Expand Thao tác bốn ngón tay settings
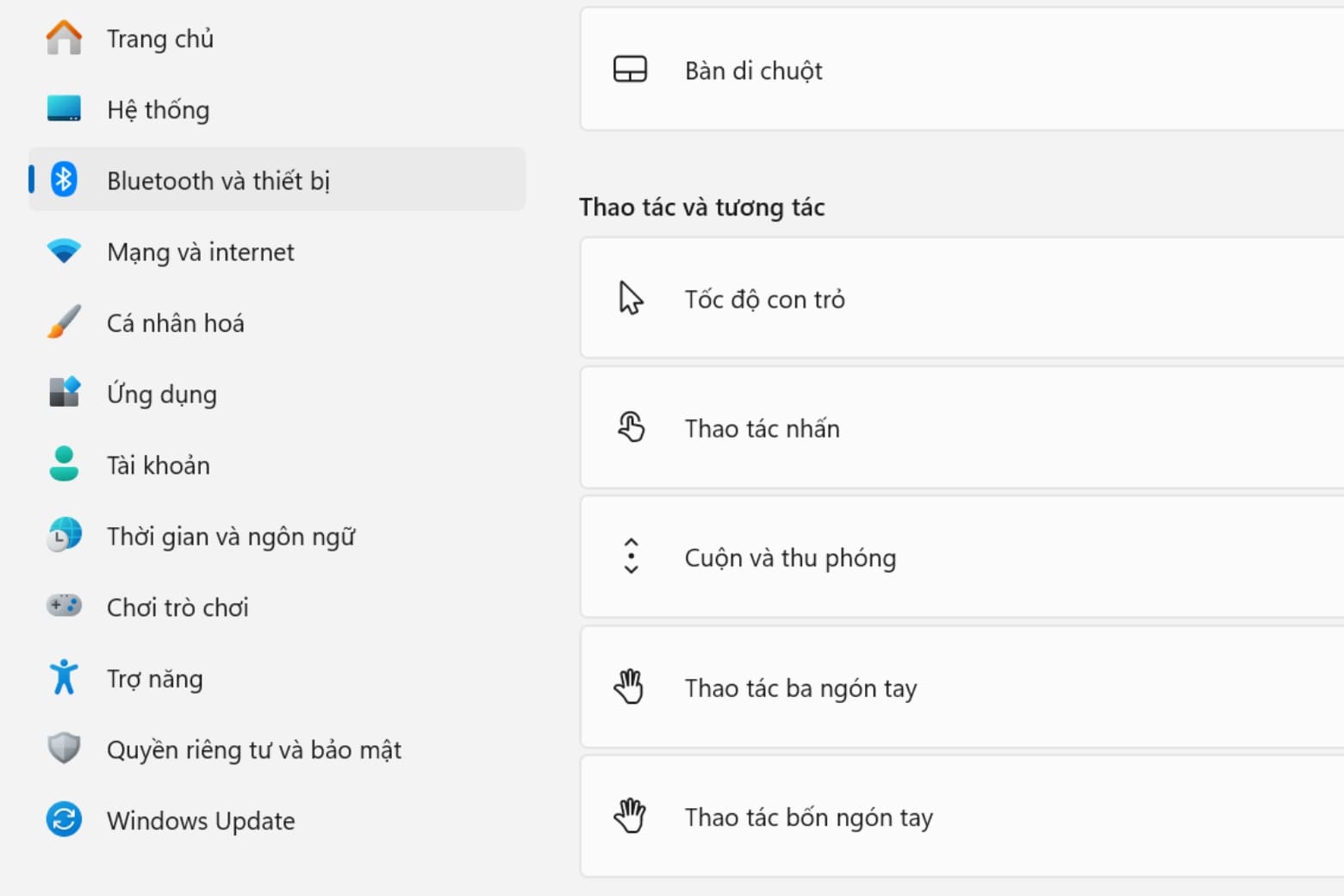The width and height of the screenshot is (1344, 896). (961, 817)
